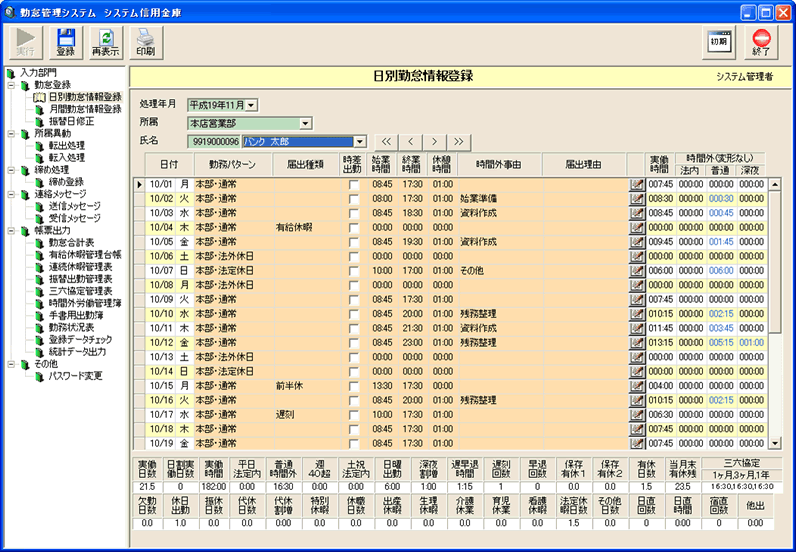Open edit icon for the 10/07 row
Image resolution: width=796 pixels, height=552 pixels.
(x=636, y=271)
